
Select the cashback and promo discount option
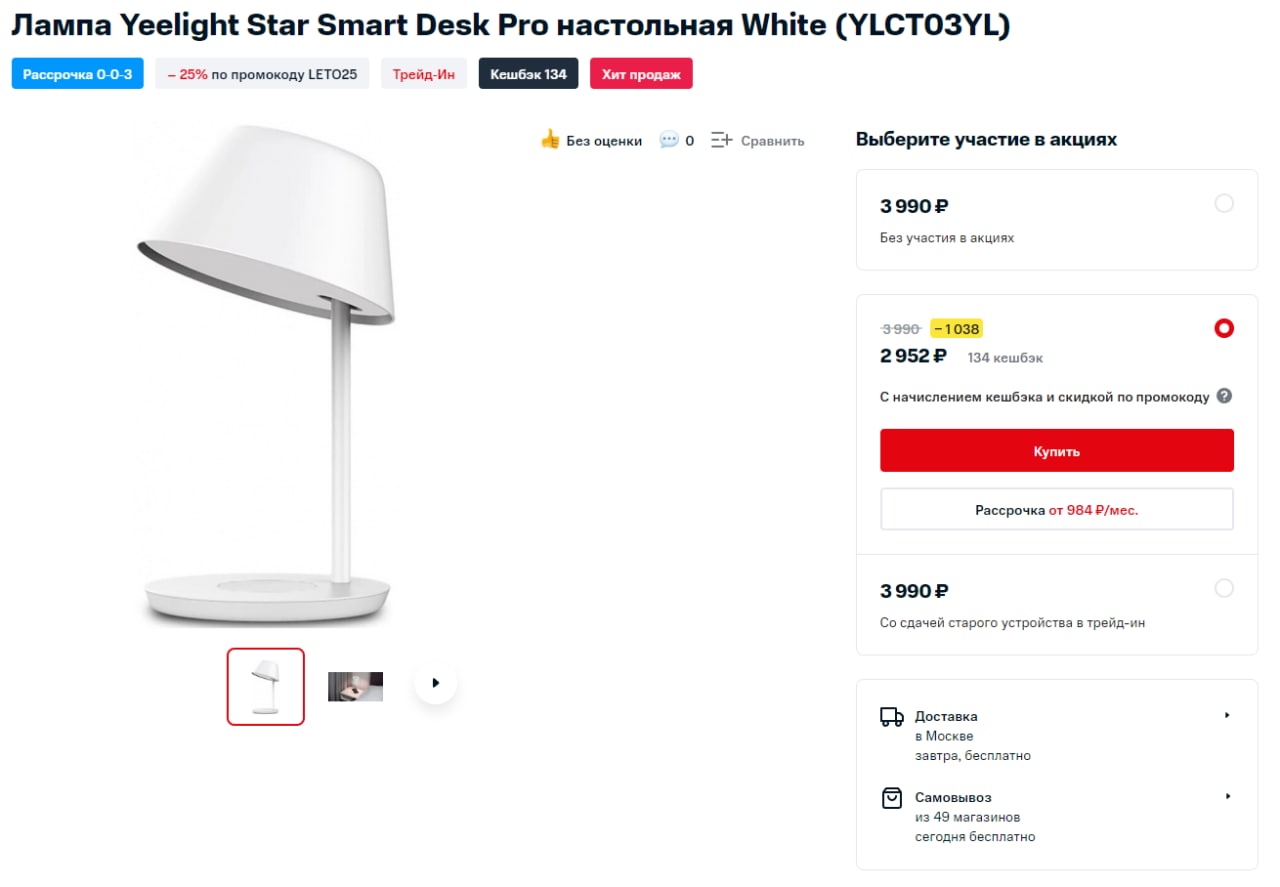[1224, 328]
